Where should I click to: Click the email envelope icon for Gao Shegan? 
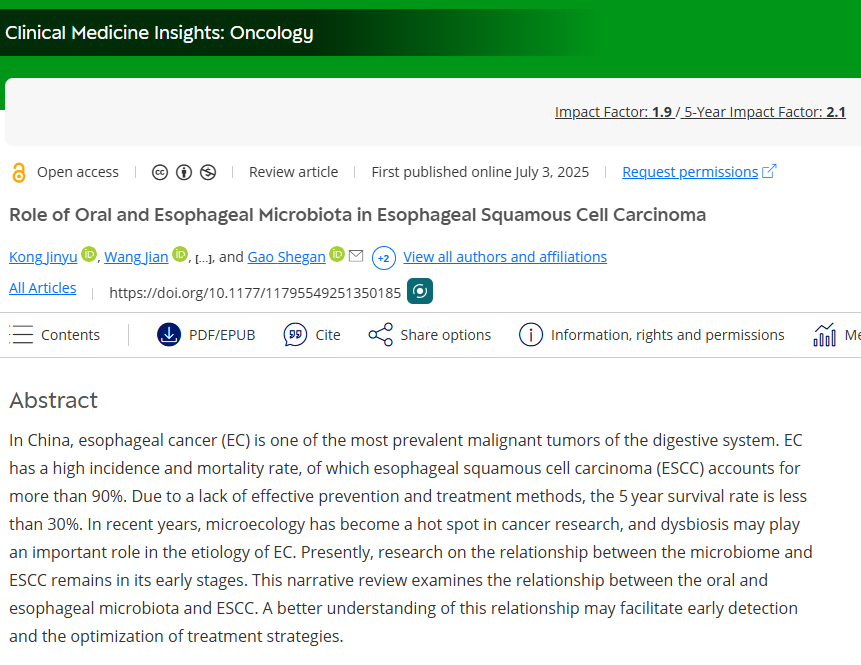tap(356, 256)
